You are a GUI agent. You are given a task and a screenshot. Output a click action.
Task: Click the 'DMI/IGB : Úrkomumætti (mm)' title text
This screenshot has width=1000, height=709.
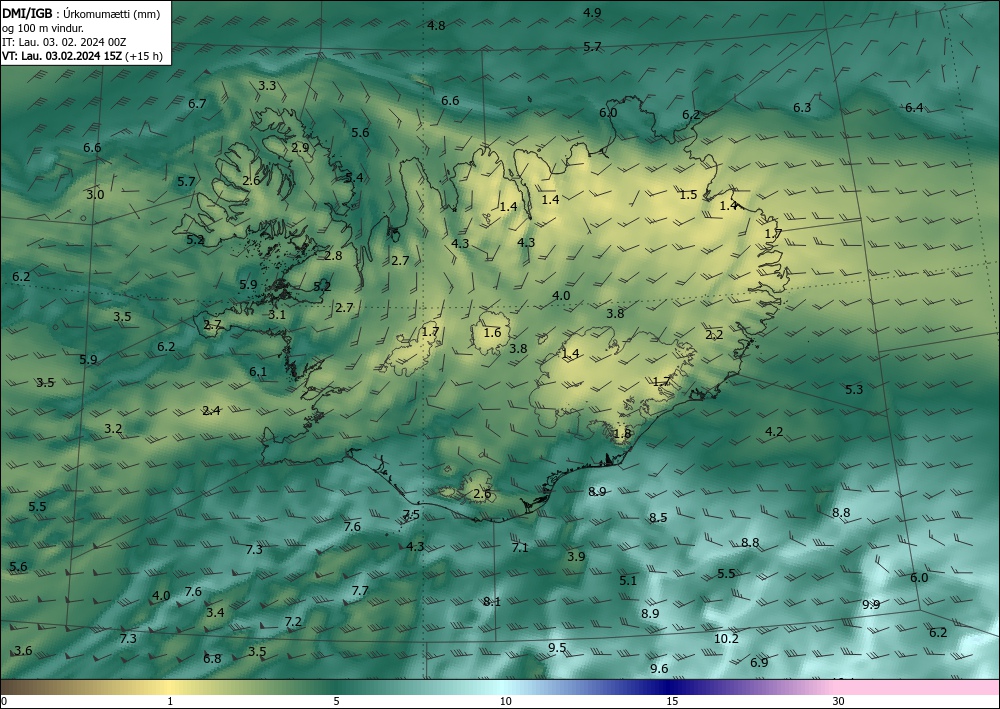pos(80,13)
